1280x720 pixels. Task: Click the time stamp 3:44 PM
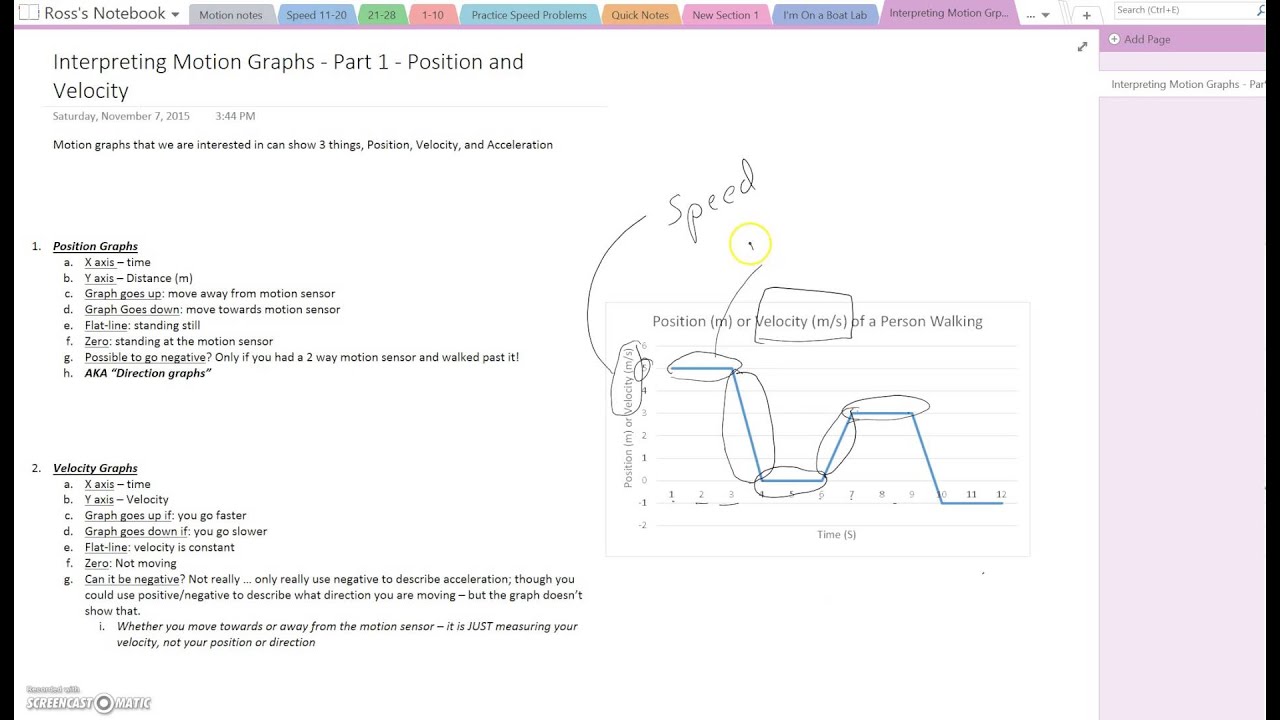(235, 116)
